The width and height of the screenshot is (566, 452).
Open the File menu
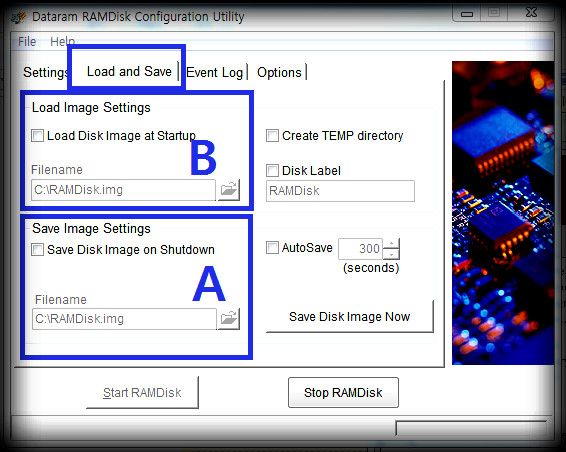click(27, 41)
